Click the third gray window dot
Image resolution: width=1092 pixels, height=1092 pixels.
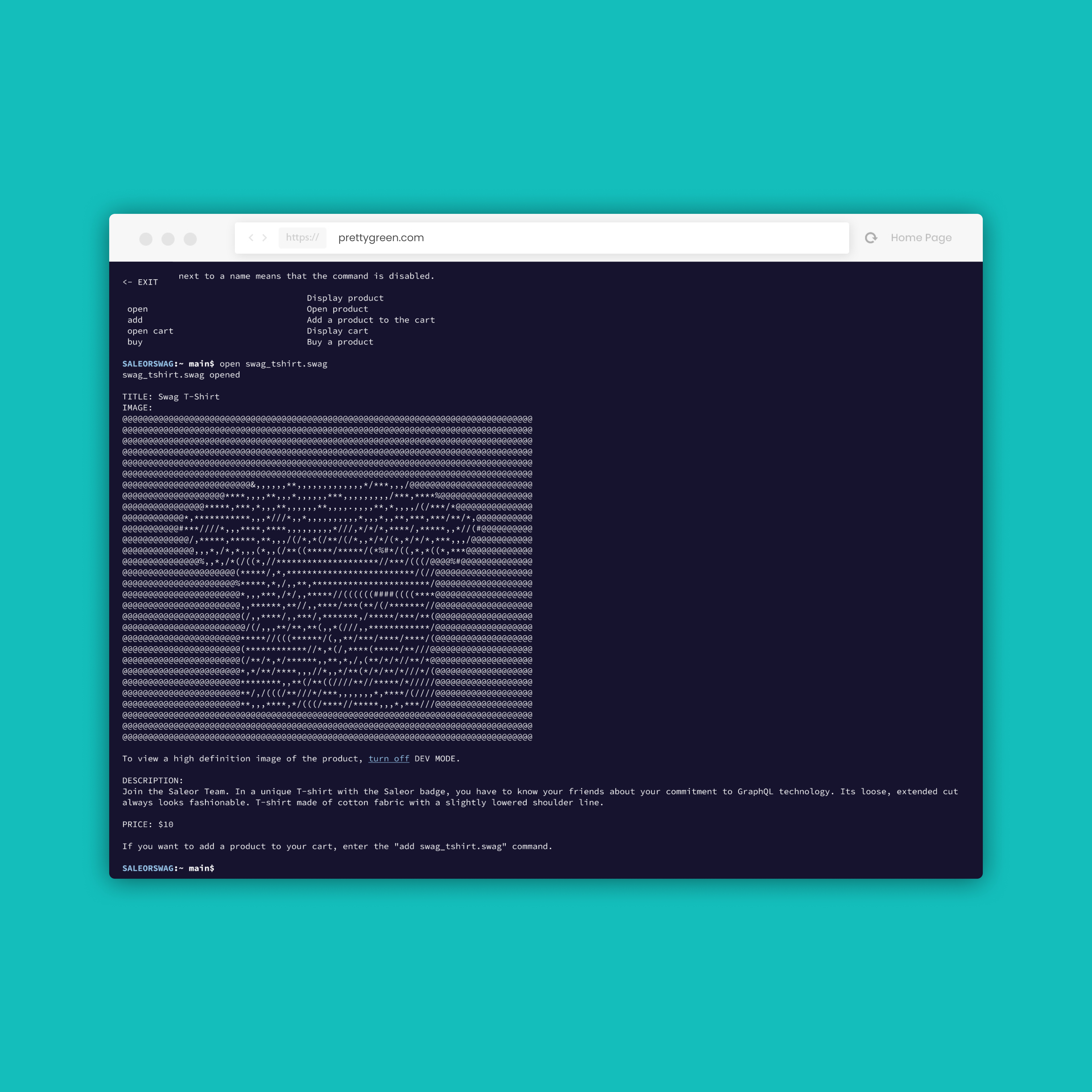pyautogui.click(x=191, y=239)
